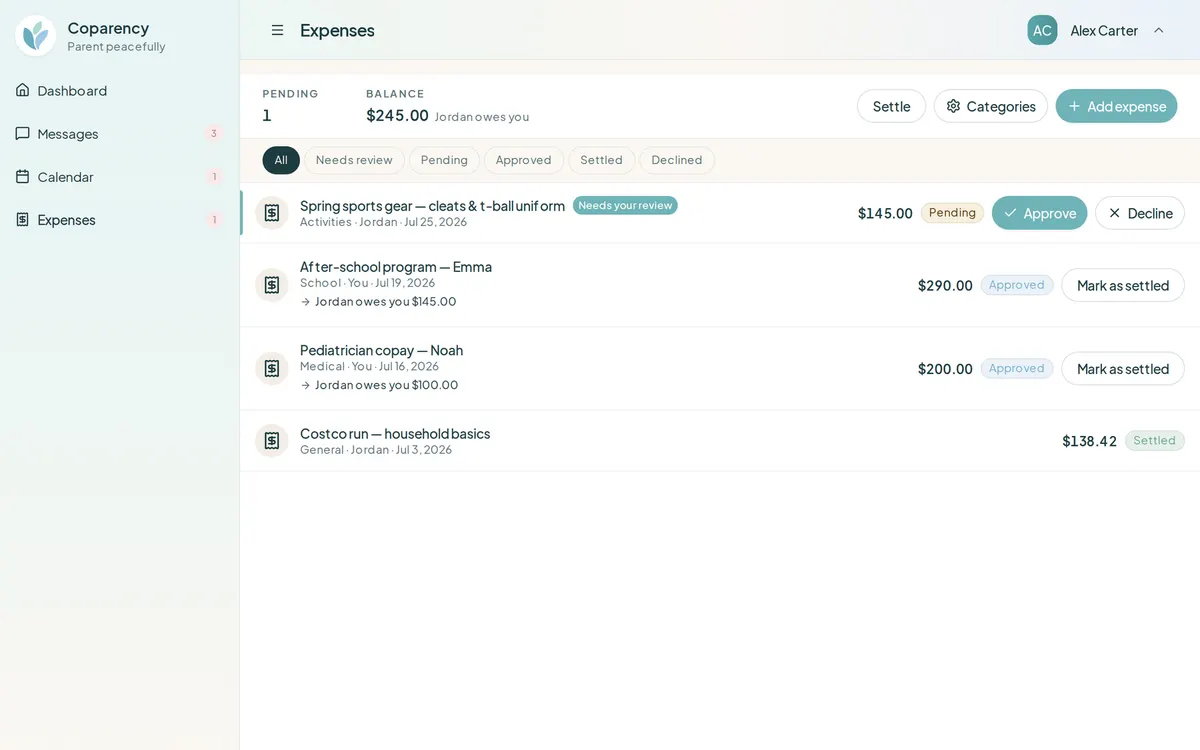This screenshot has width=1200, height=750.
Task: Toggle the hamburger menu icon
Action: coord(277,30)
